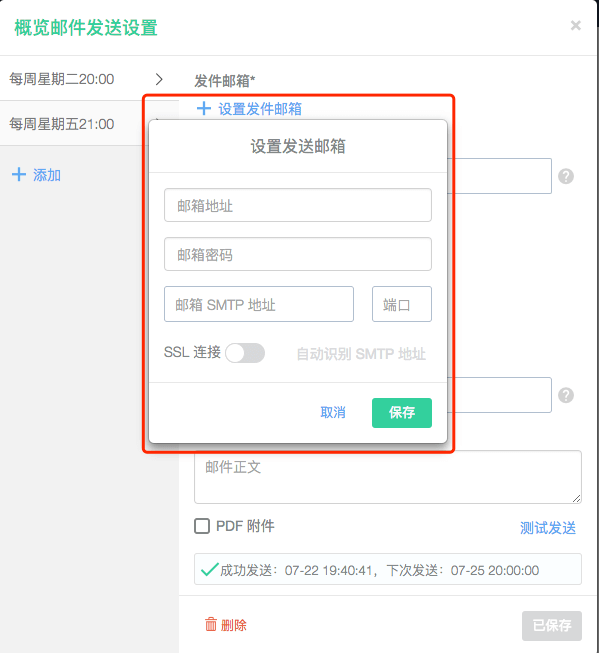This screenshot has height=653, width=599.
Task: Toggle the SSL 连接 switch
Action: [x=245, y=353]
